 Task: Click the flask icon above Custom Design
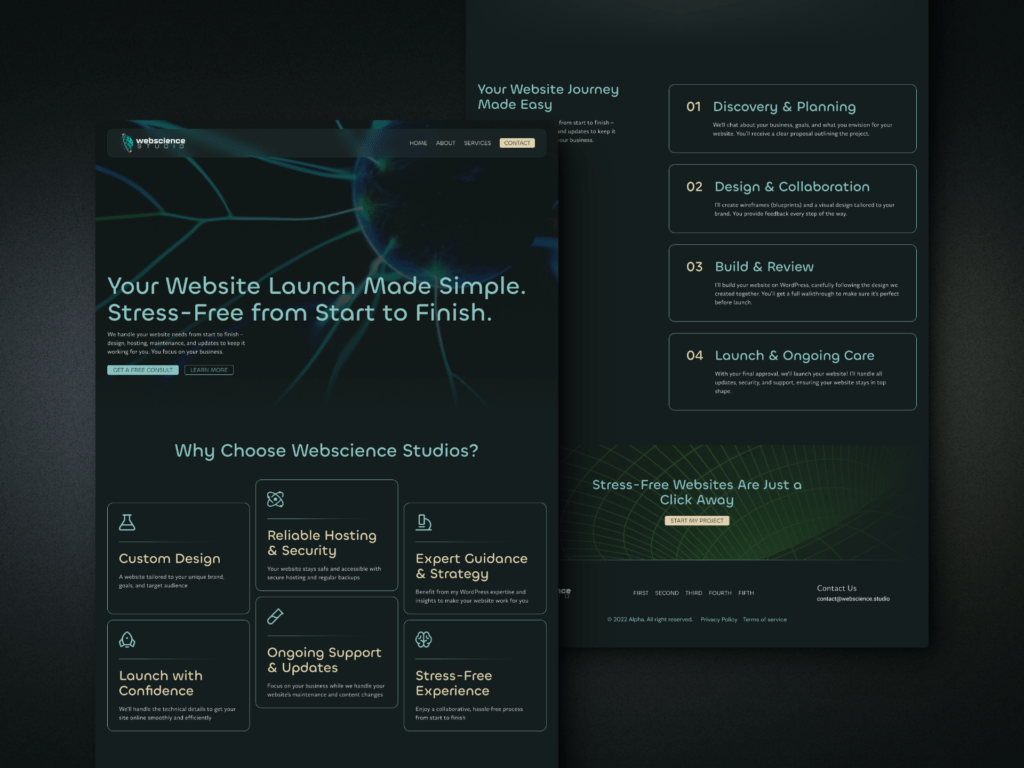tap(127, 522)
